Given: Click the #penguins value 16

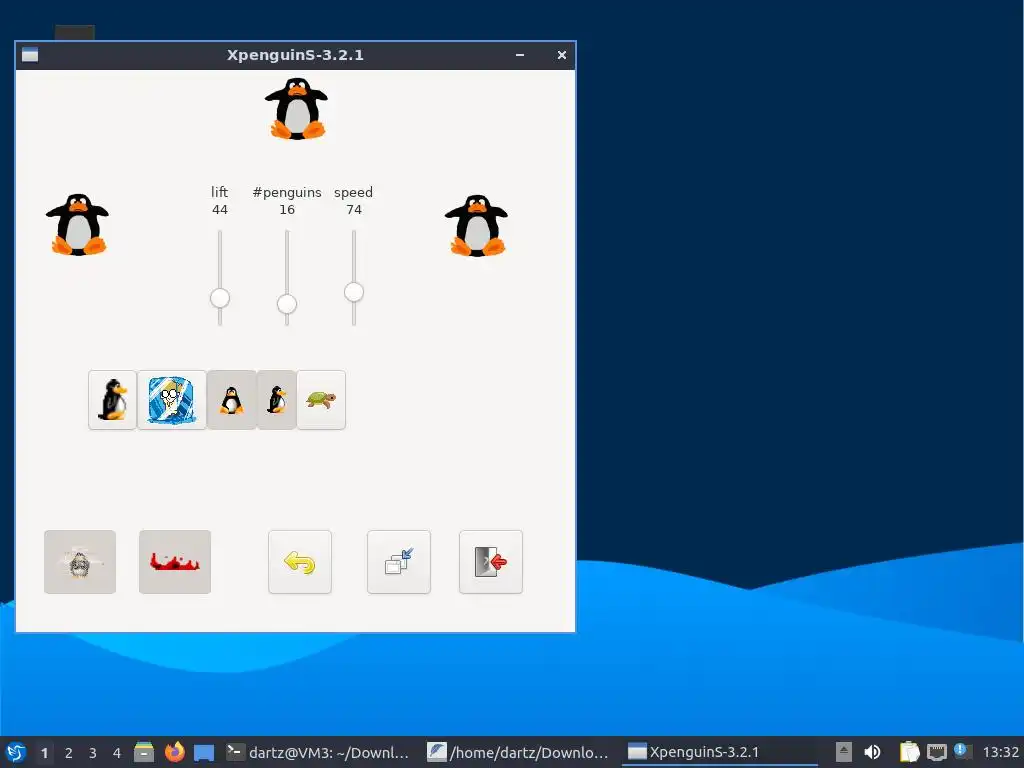Looking at the screenshot, I should [287, 210].
